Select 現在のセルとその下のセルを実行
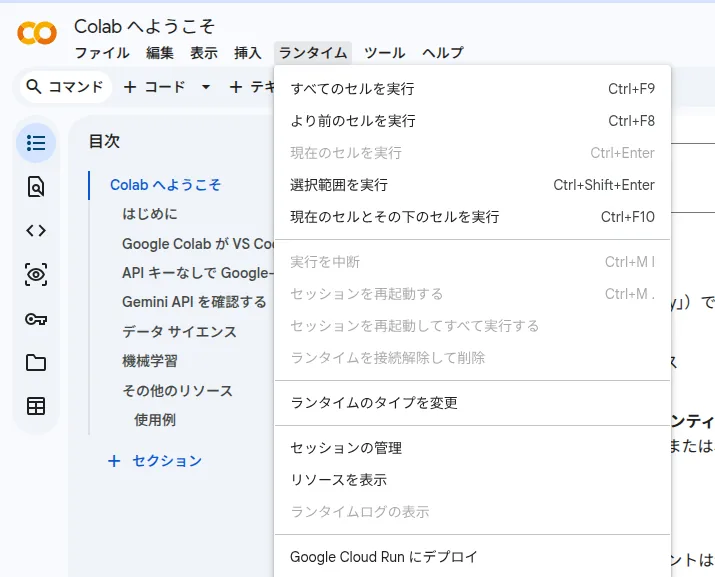This screenshot has width=715, height=577. [472, 217]
